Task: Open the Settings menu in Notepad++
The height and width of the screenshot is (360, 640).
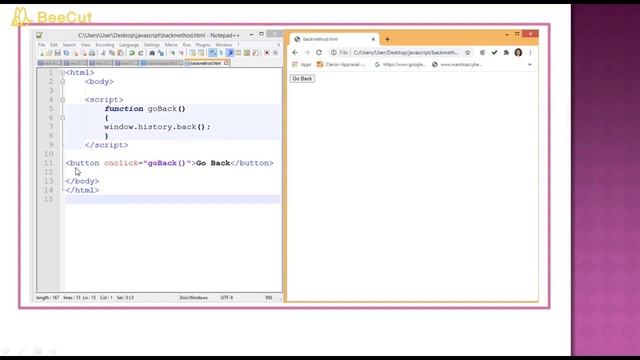Action: pyautogui.click(x=152, y=44)
